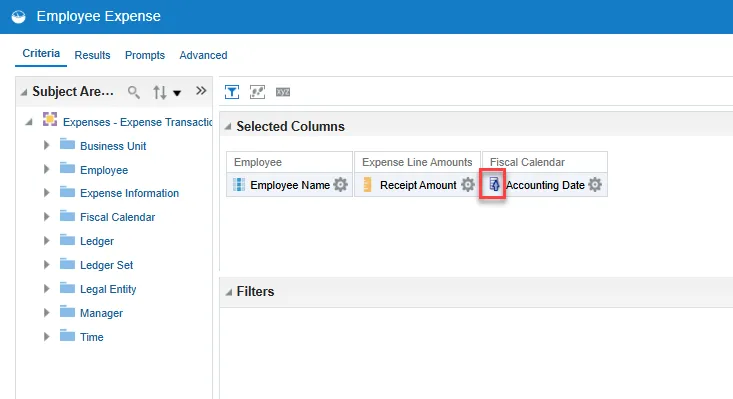Click the Employee folder icon in tree
The width and height of the screenshot is (733, 399).
tap(67, 168)
